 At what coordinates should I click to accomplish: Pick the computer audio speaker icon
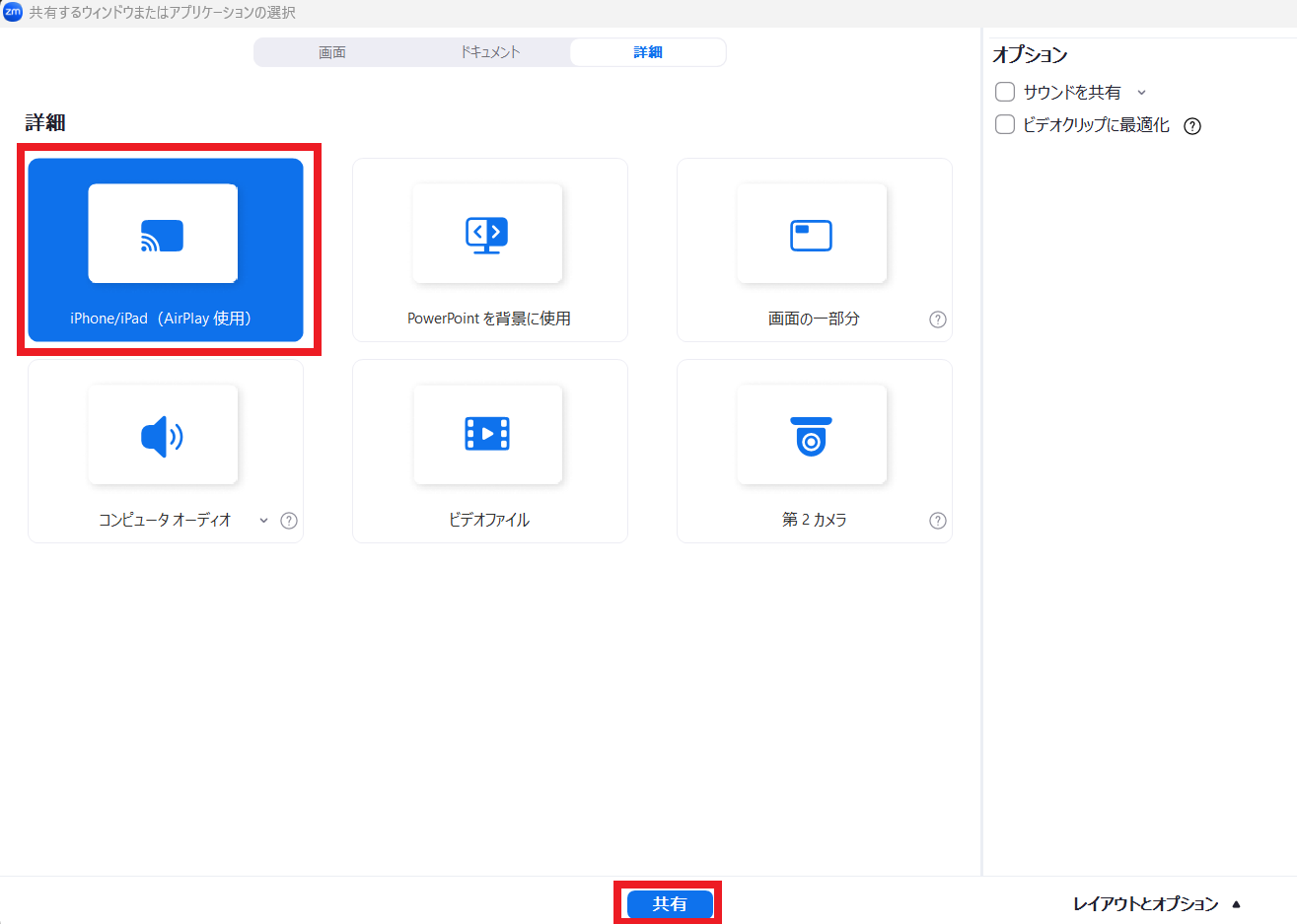[x=162, y=436]
